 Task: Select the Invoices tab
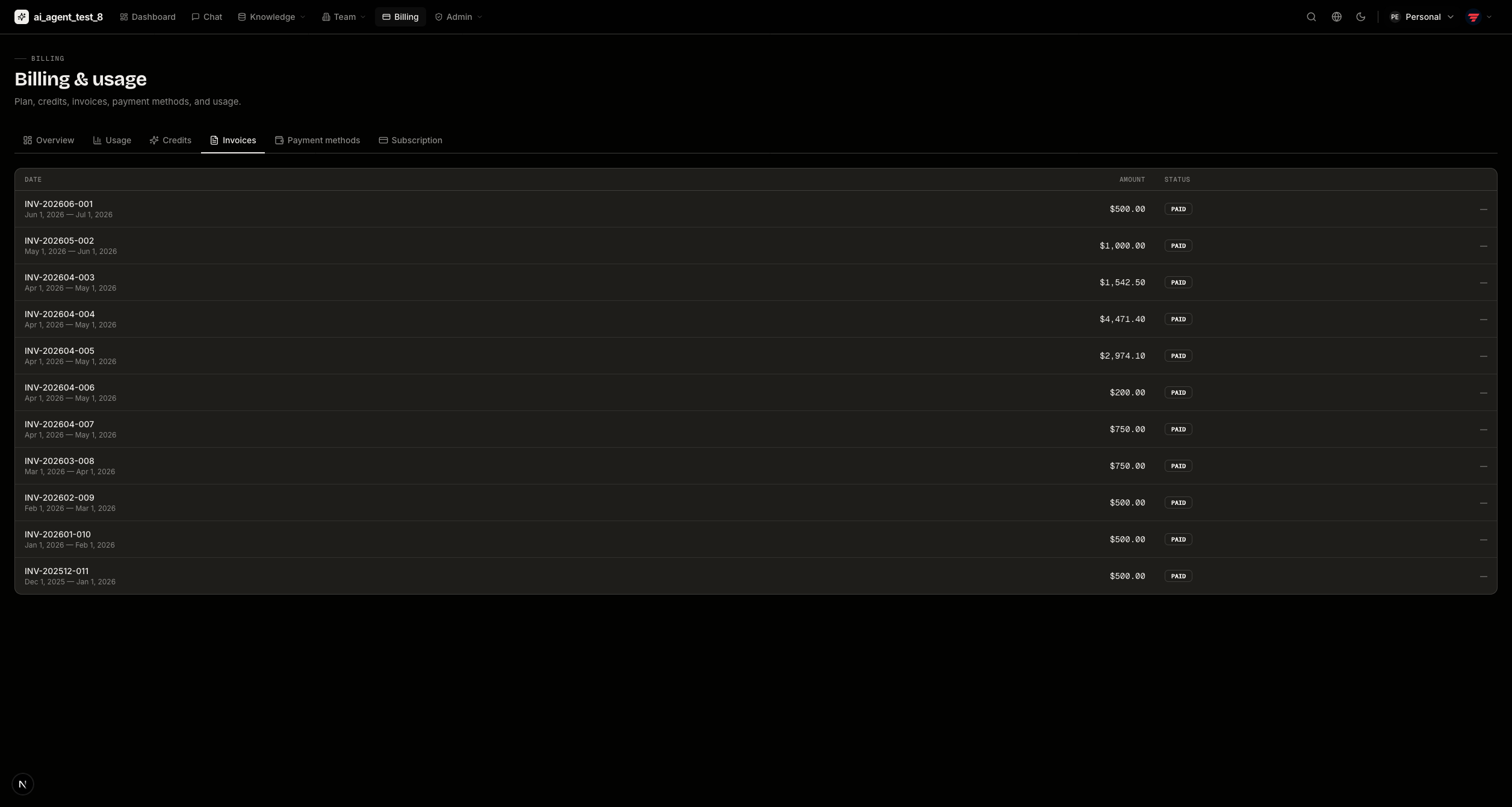click(233, 140)
